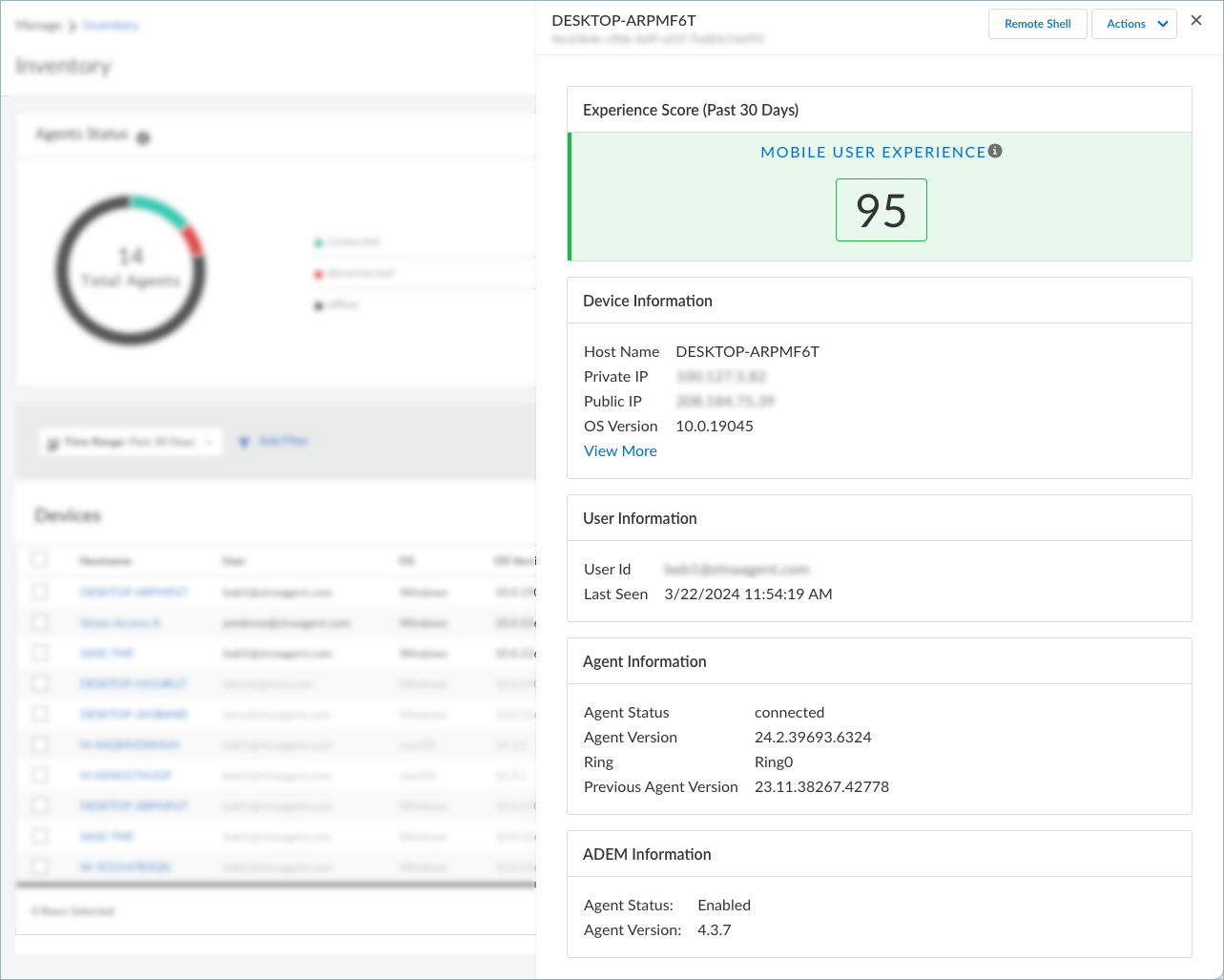
Task: Click the filter funnel icon
Action: click(x=244, y=442)
